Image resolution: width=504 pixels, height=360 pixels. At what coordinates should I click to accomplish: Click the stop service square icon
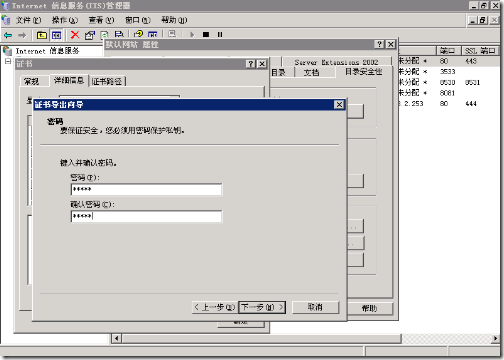pyautogui.click(x=206, y=34)
